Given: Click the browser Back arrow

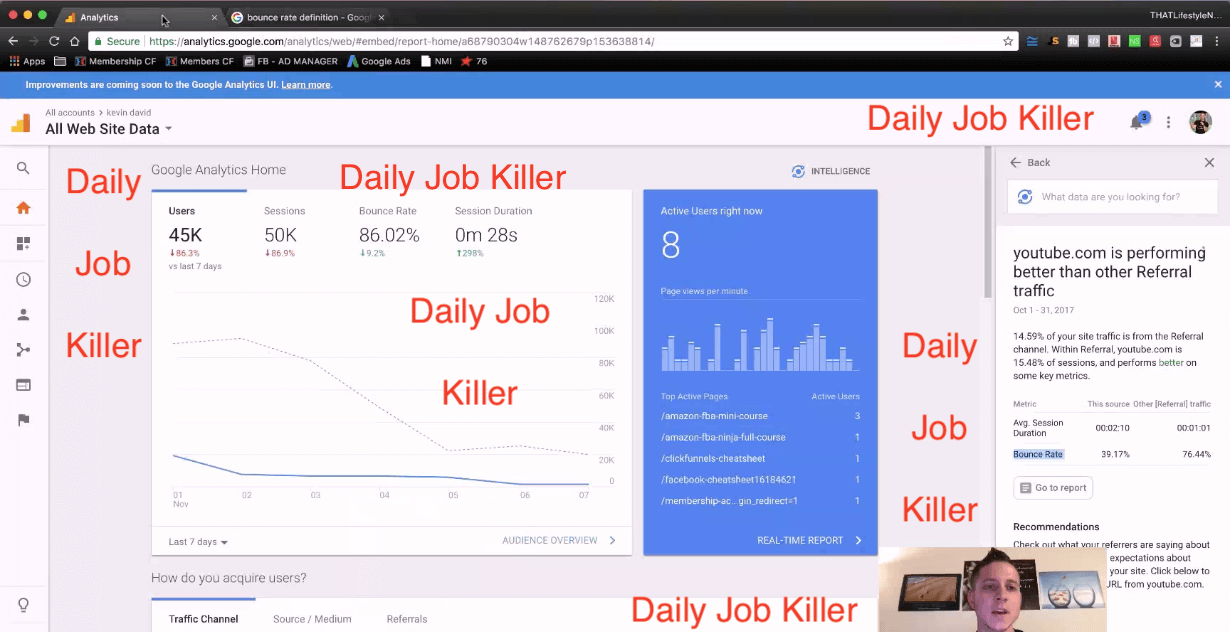Looking at the screenshot, I should 13,41.
